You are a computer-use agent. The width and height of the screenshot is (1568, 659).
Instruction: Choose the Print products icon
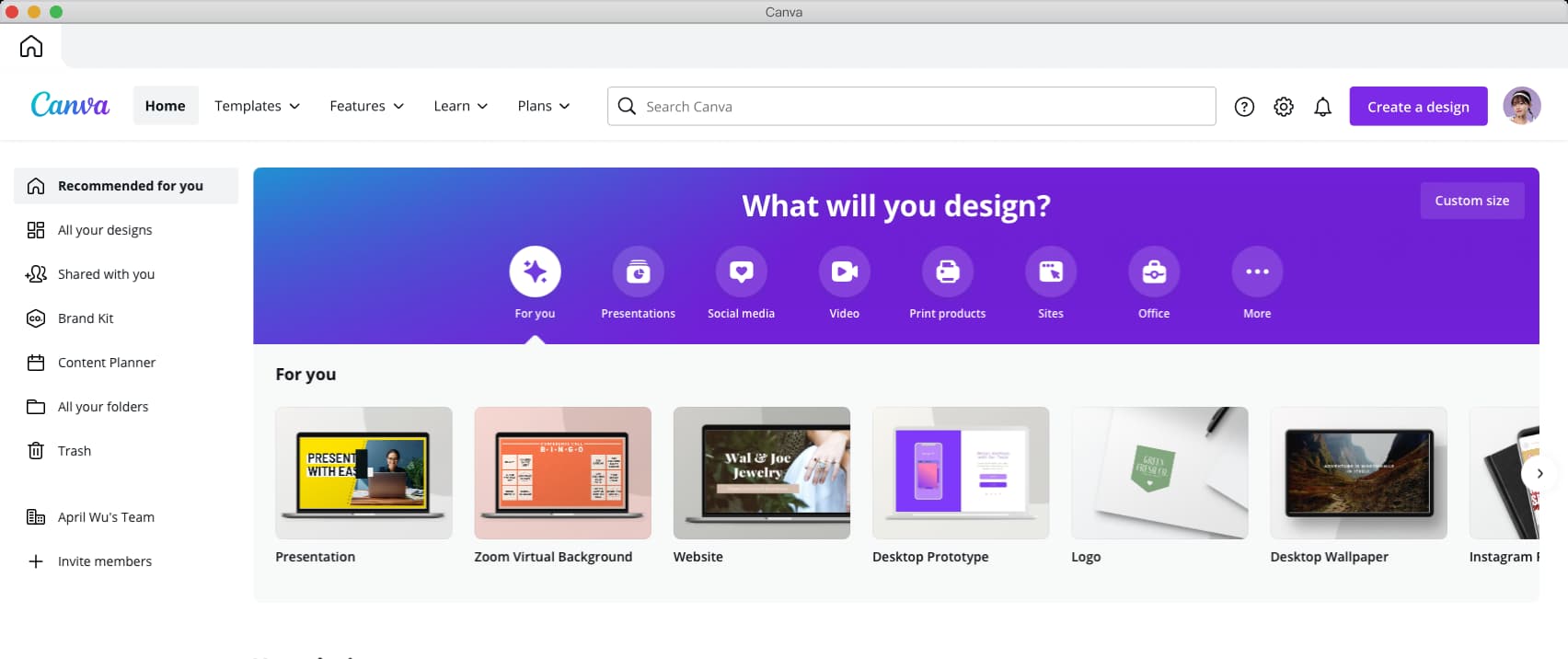(x=947, y=272)
